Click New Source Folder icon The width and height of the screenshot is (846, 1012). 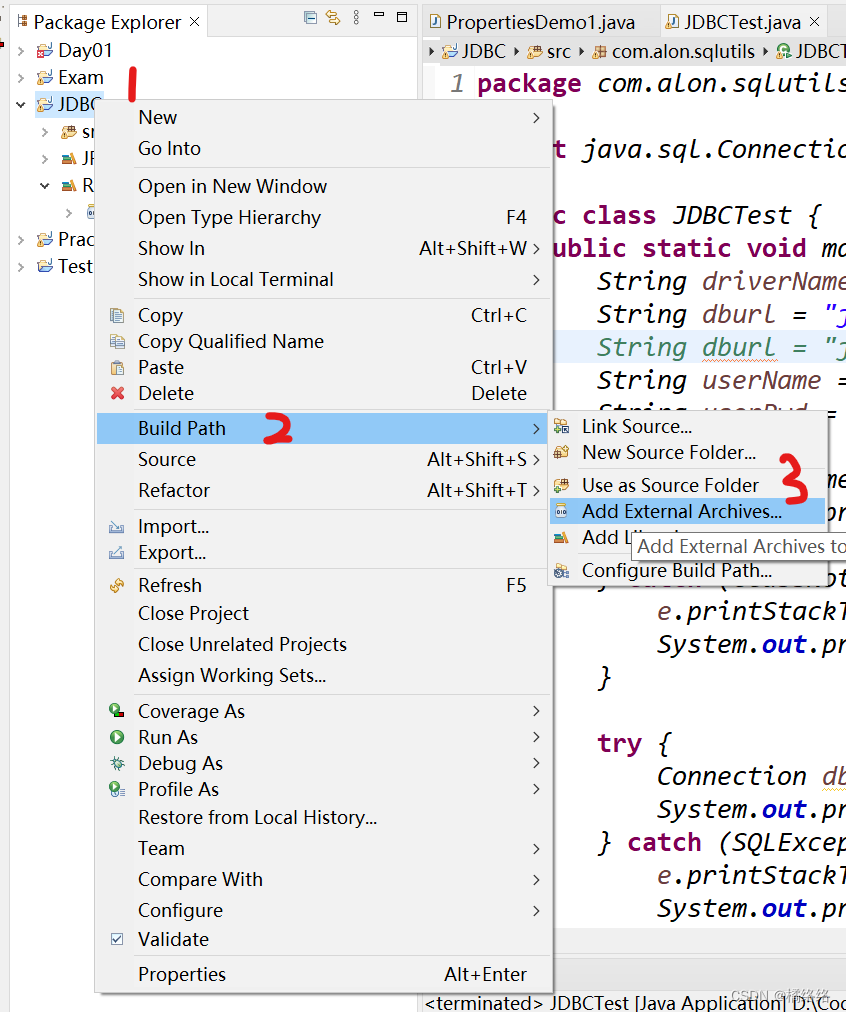pos(561,452)
